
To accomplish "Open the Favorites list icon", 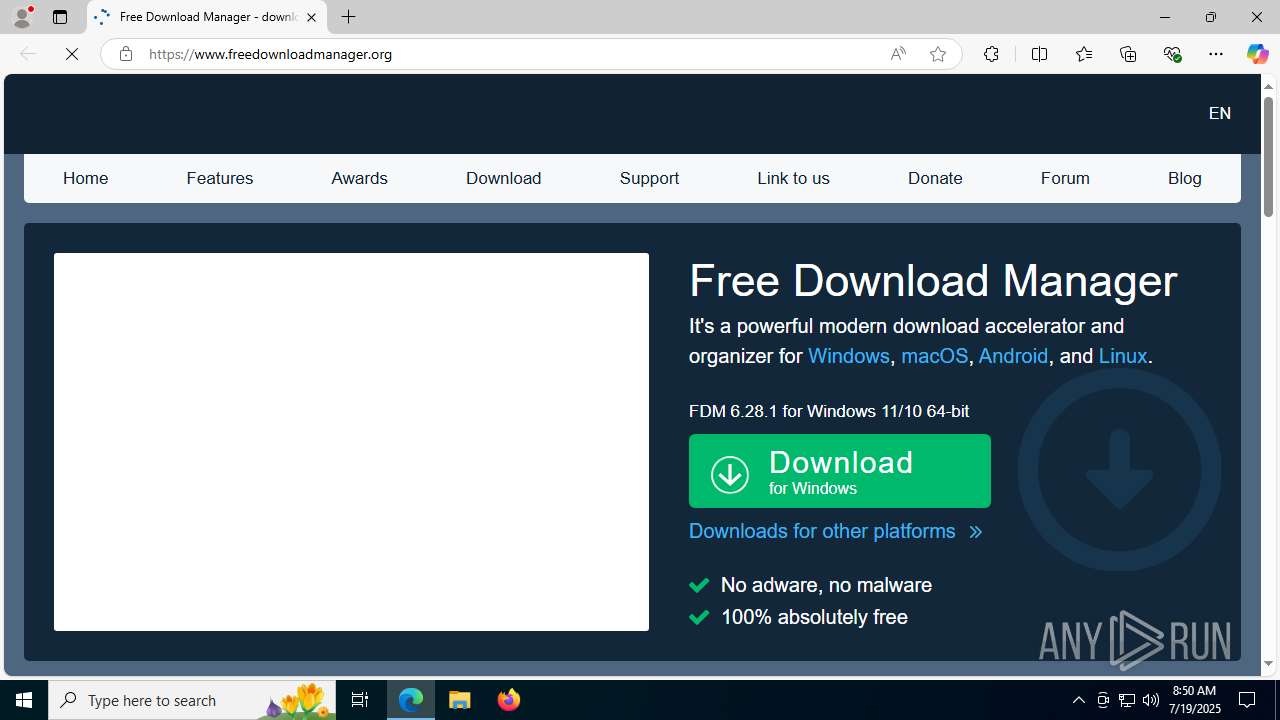I will (x=1083, y=54).
